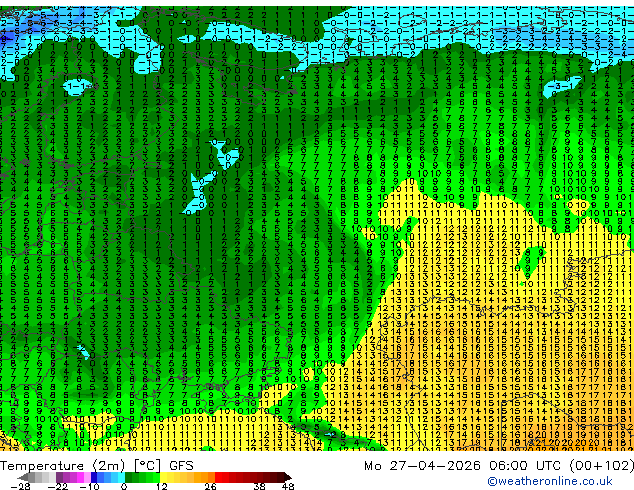Pick the -10 label on temperature scale

(89, 486)
